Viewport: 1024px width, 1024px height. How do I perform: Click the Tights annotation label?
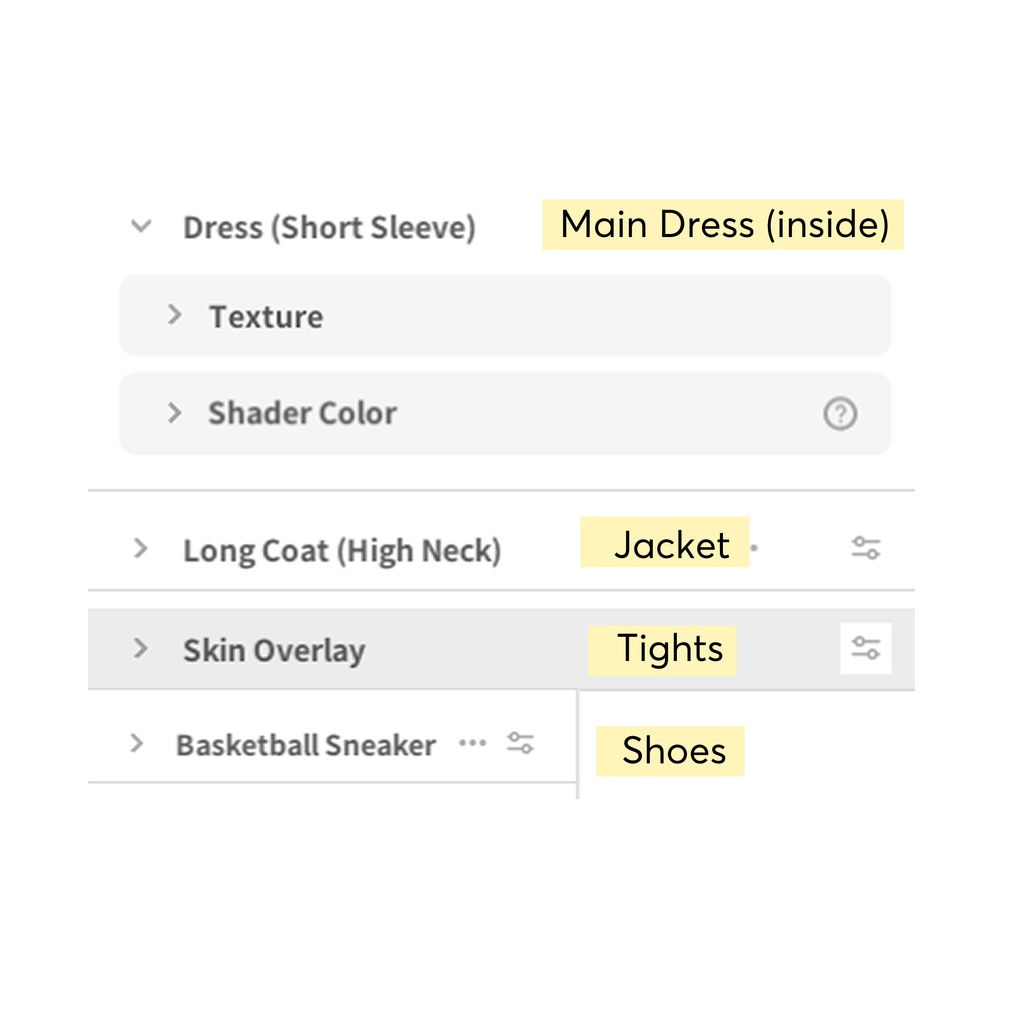coord(669,648)
